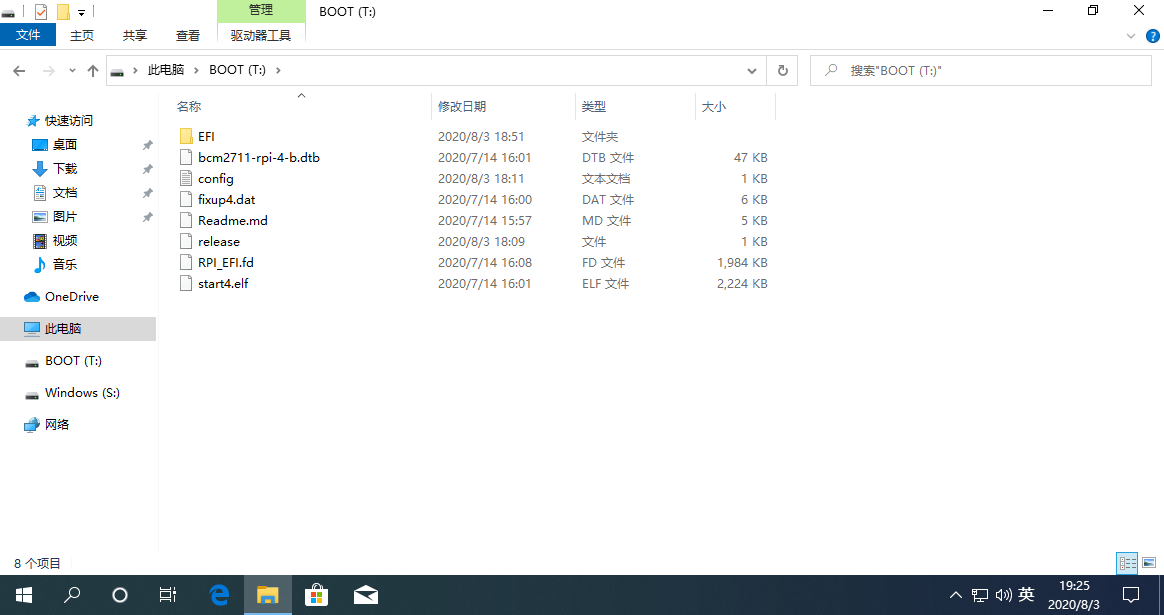Switch to the 主页 ribbon tab
This screenshot has width=1164, height=615.
click(x=82, y=35)
